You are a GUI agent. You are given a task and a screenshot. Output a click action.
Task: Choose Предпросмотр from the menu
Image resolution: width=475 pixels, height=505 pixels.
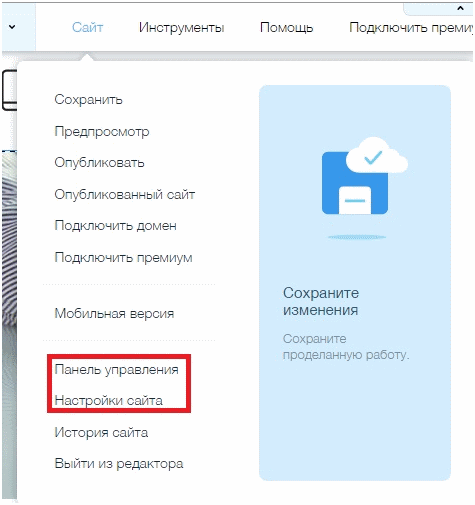click(102, 131)
